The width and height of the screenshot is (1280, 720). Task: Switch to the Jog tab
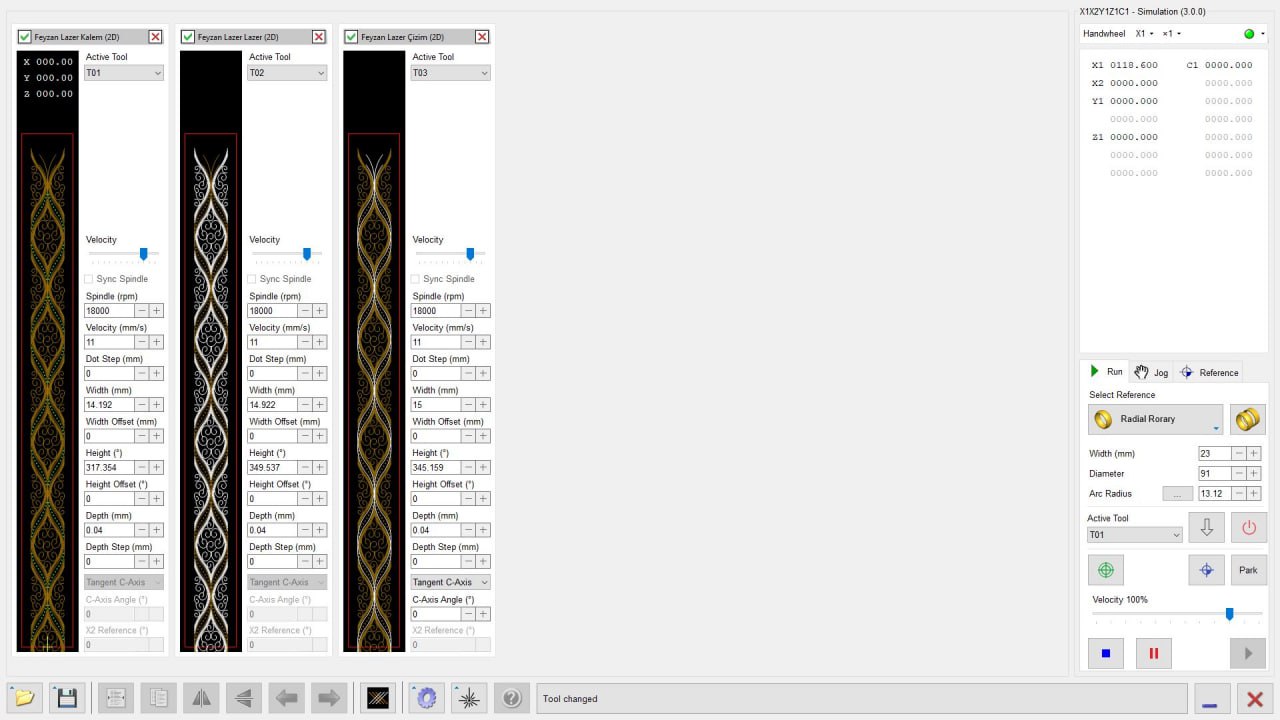1151,372
